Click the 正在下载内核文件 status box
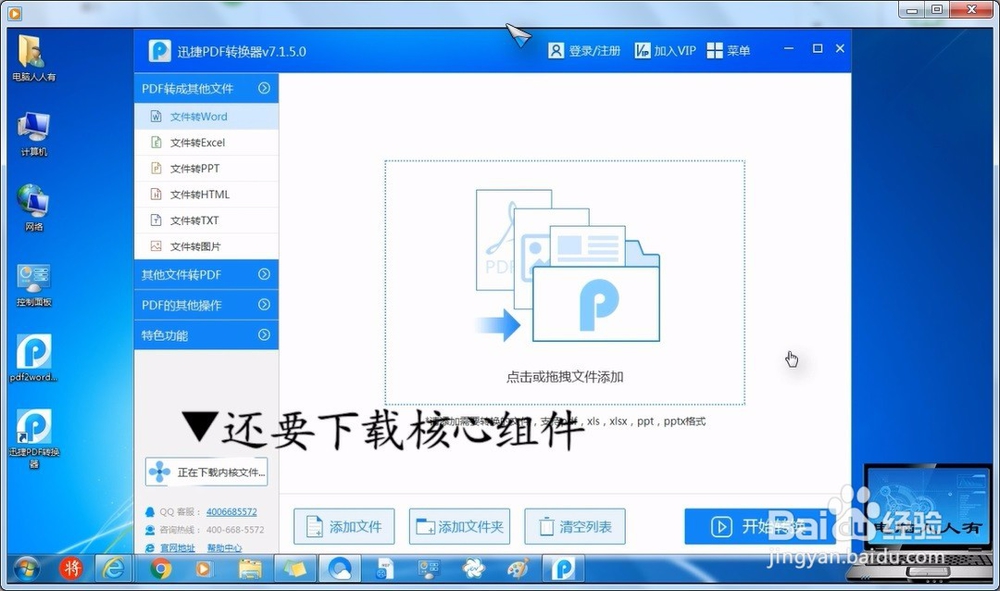The width and height of the screenshot is (1000, 591). [x=206, y=472]
